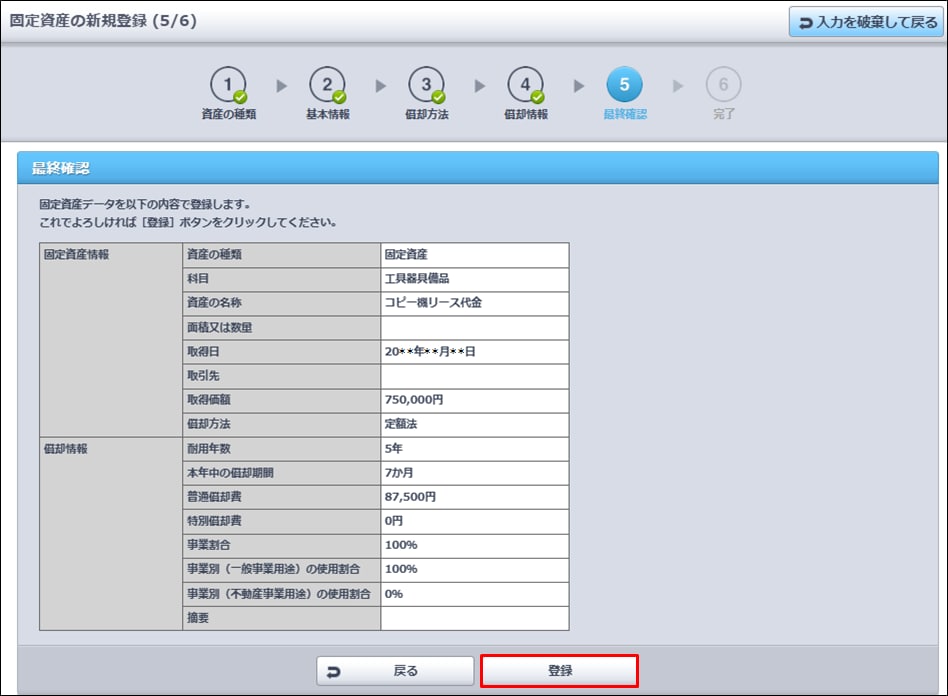Click the 取引先 label cell
The height and width of the screenshot is (696, 948).
(x=281, y=376)
